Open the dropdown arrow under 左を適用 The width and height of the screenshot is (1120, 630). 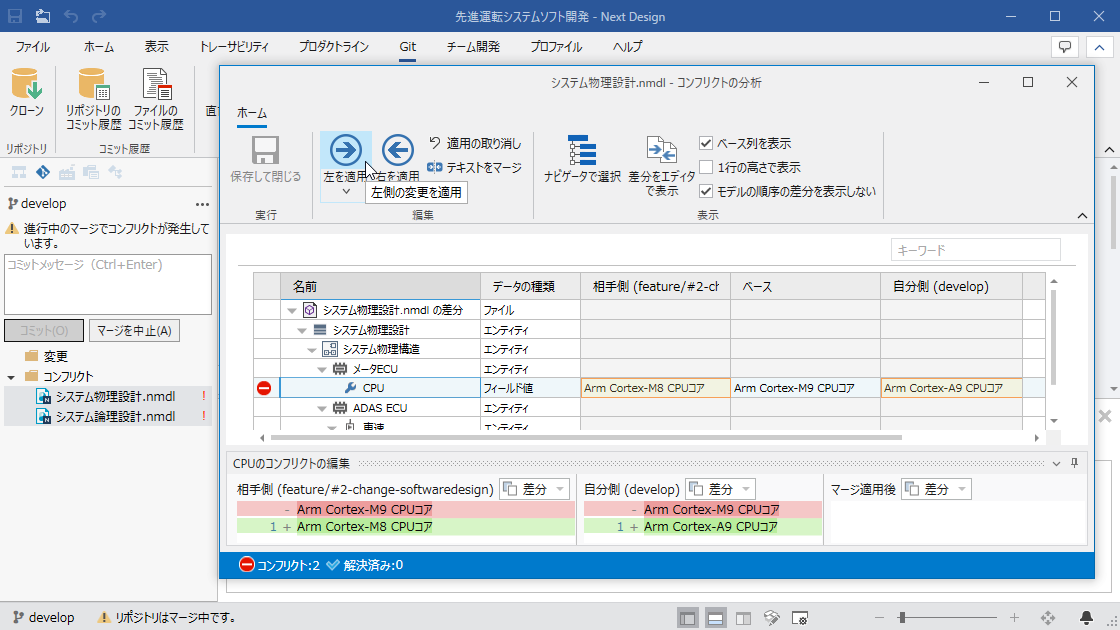coord(346,192)
